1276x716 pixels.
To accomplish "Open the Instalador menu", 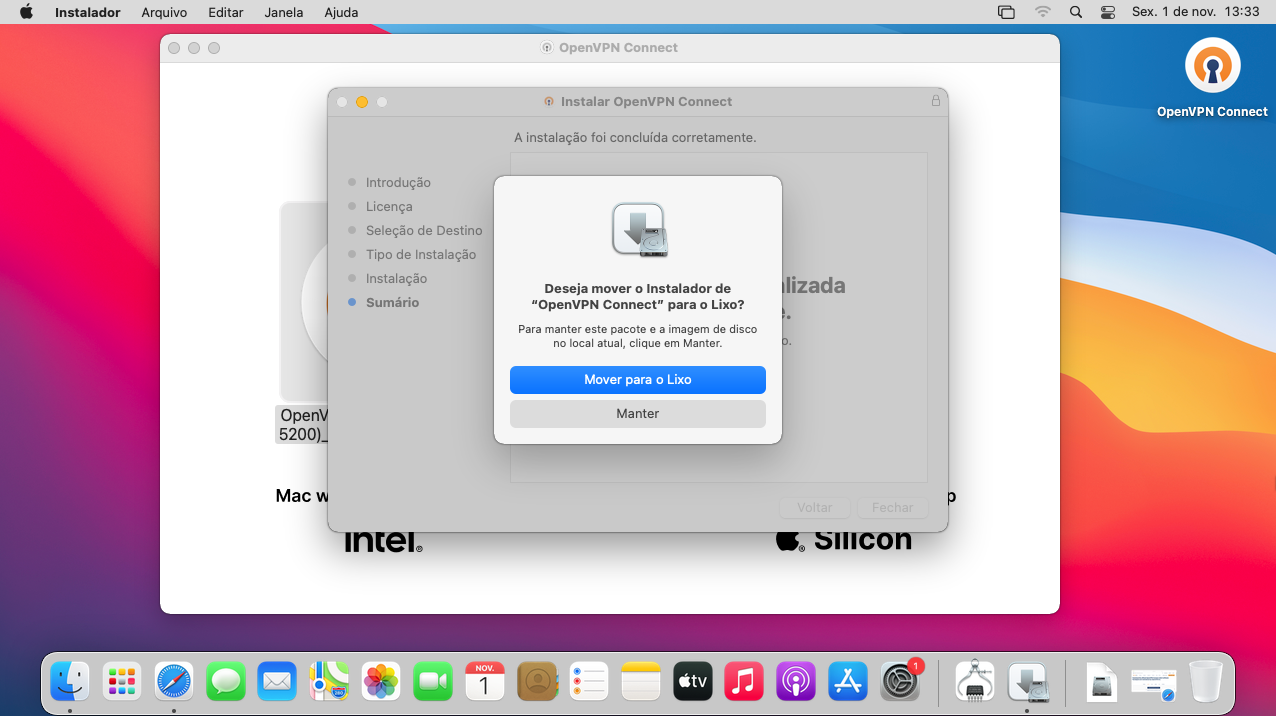I will (88, 12).
